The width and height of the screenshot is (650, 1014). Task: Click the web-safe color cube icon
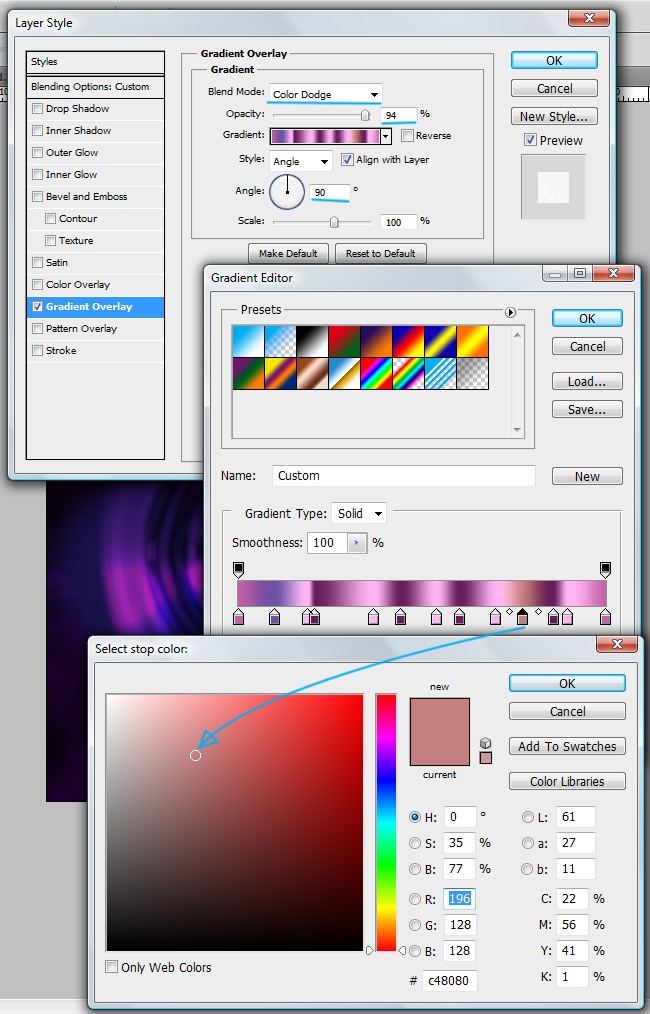pos(486,743)
